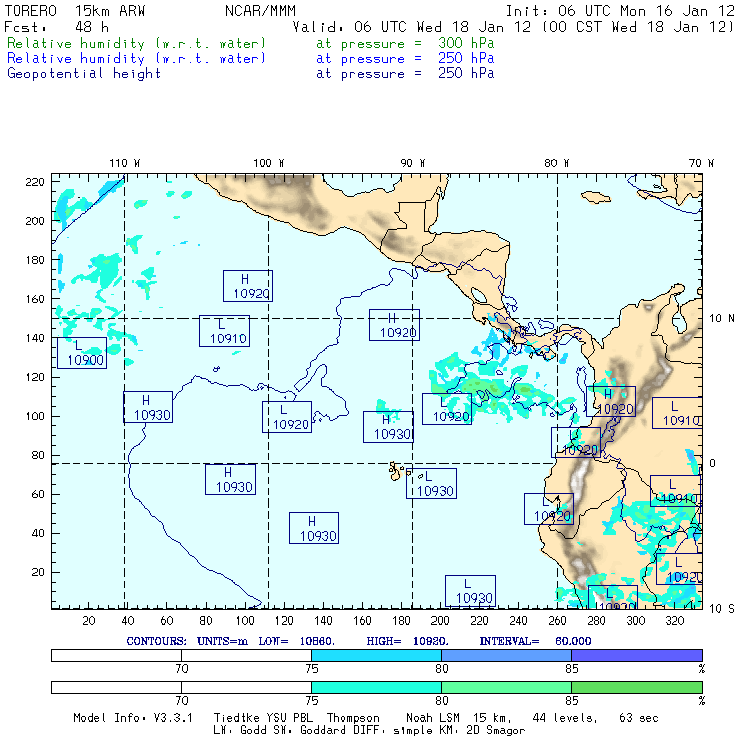Click the x-axis tick label '320'

[675, 621]
